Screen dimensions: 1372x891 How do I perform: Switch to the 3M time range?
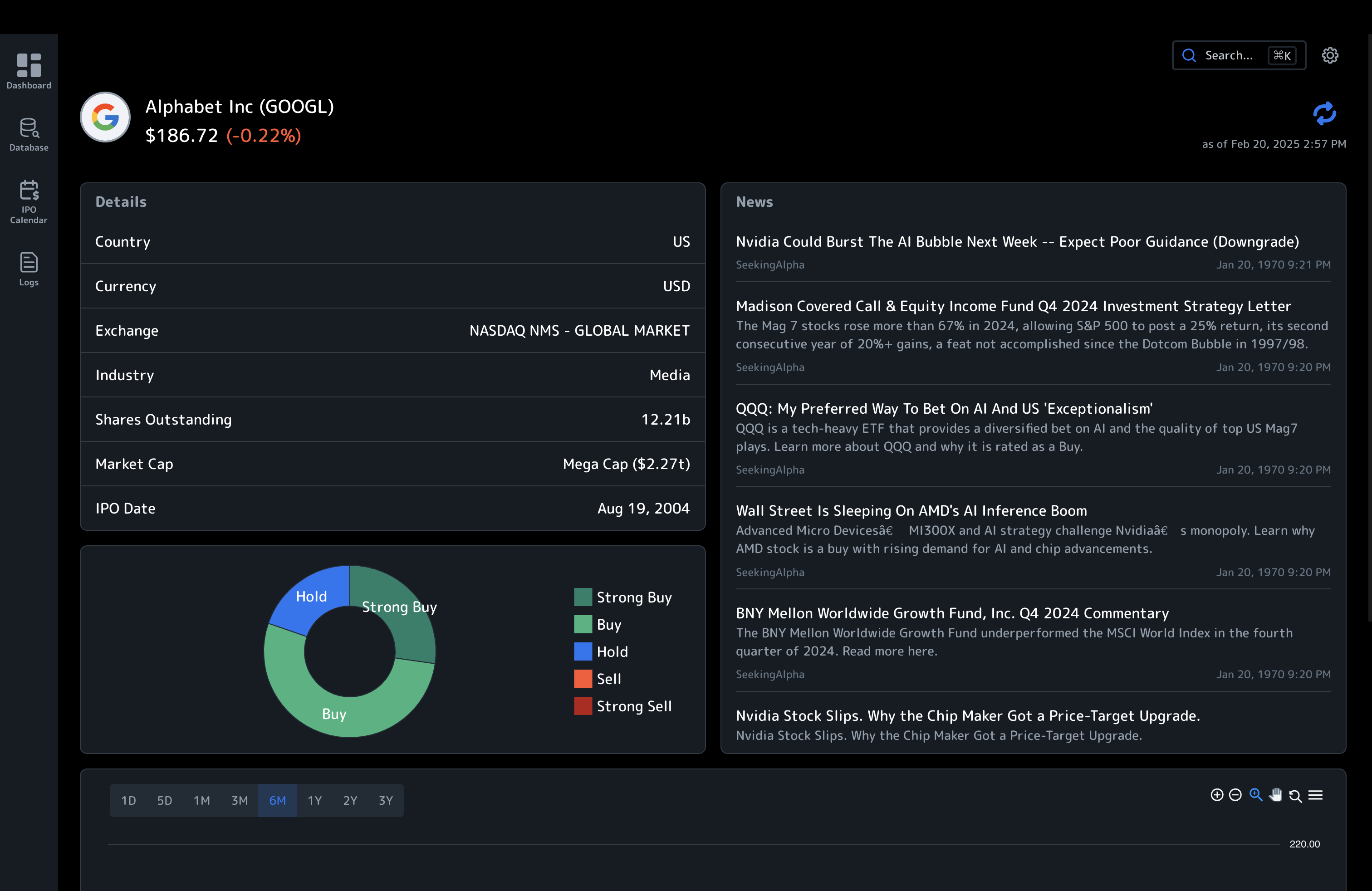240,800
